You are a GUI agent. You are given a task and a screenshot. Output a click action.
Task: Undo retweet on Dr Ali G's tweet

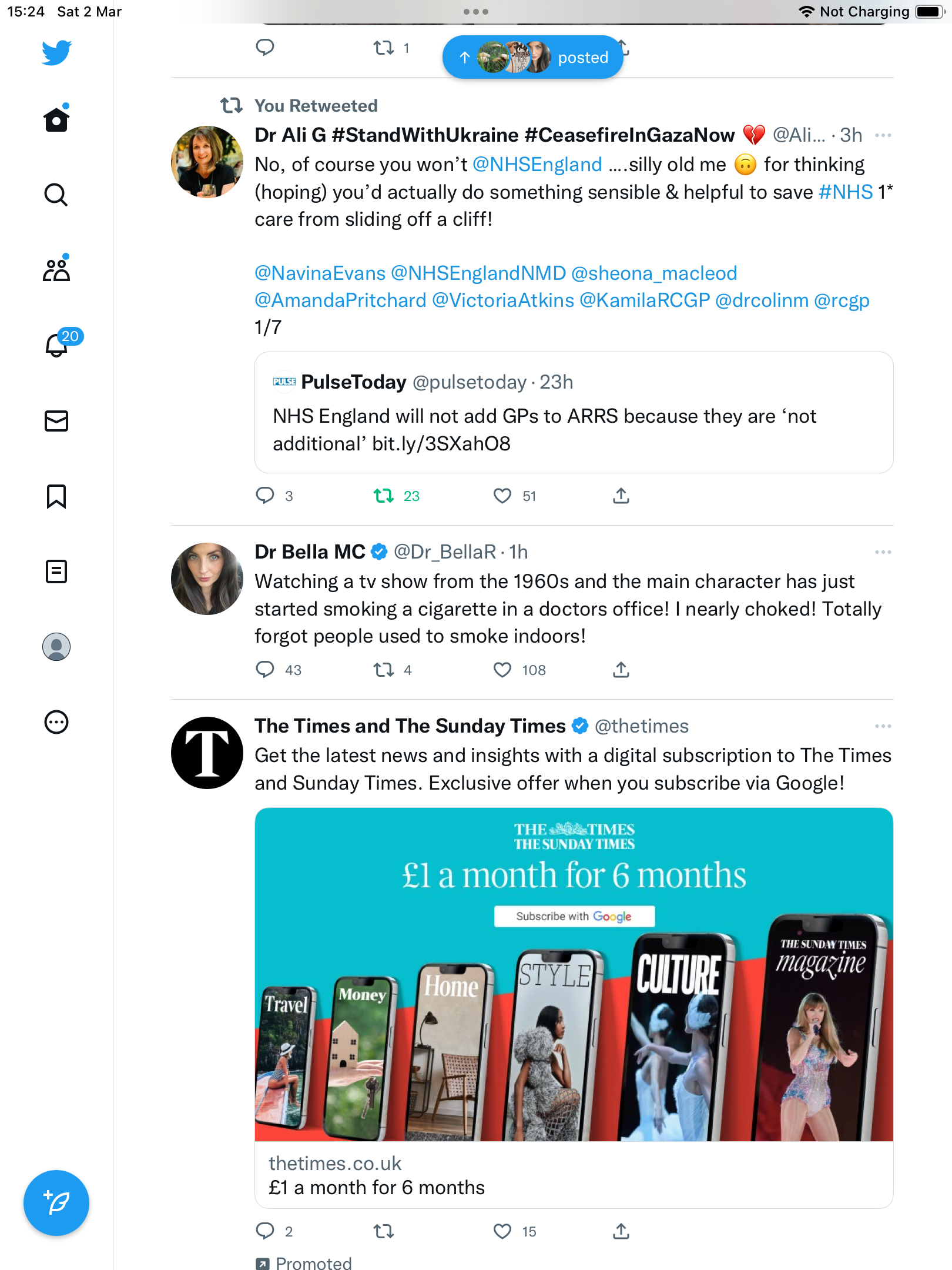396,496
